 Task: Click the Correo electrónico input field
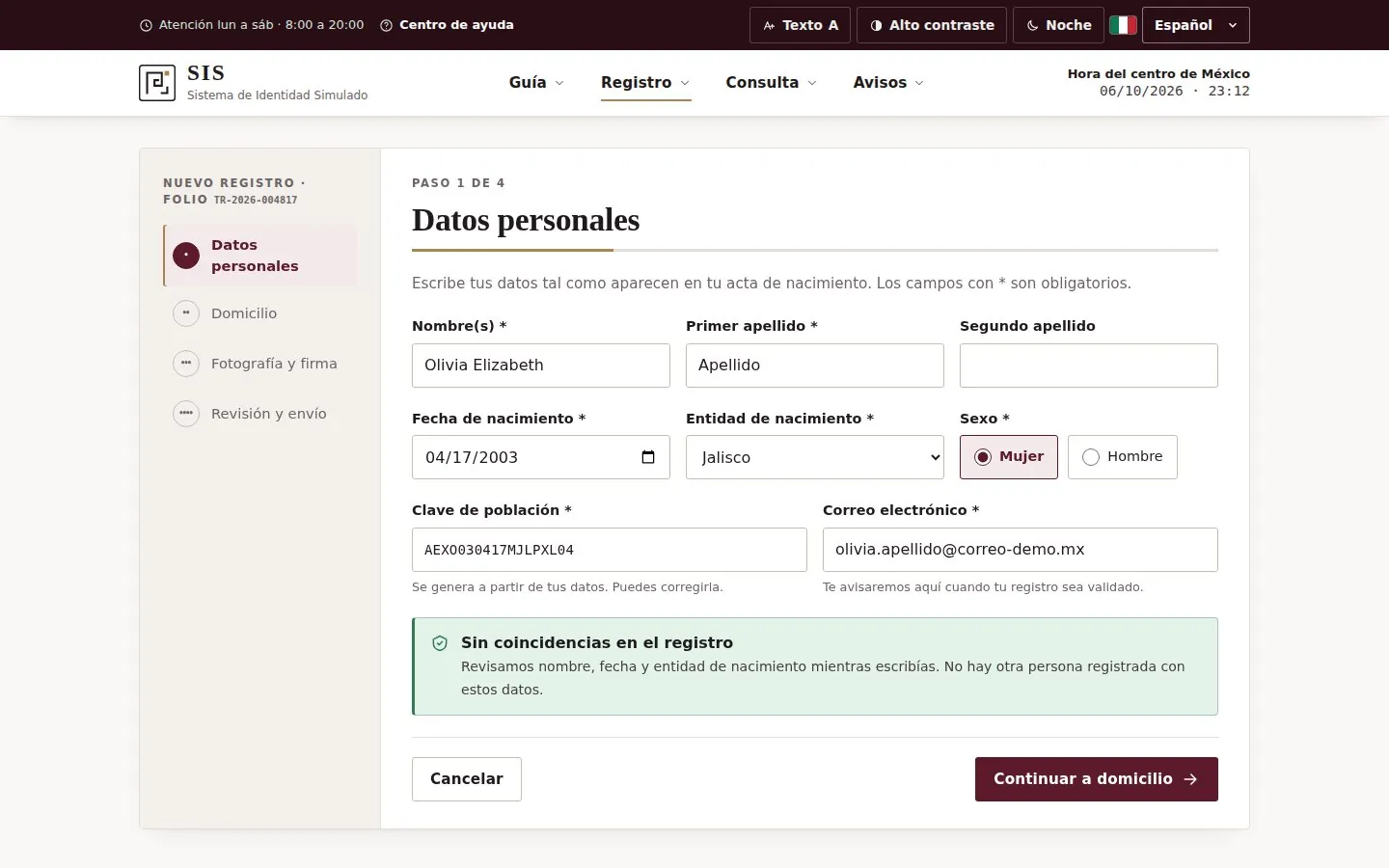[x=1021, y=550]
